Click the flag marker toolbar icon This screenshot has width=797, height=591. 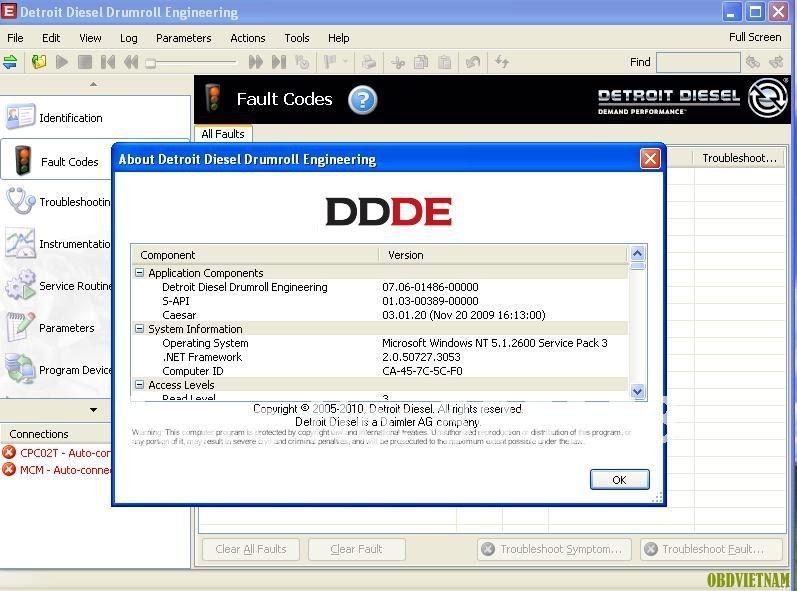329,62
